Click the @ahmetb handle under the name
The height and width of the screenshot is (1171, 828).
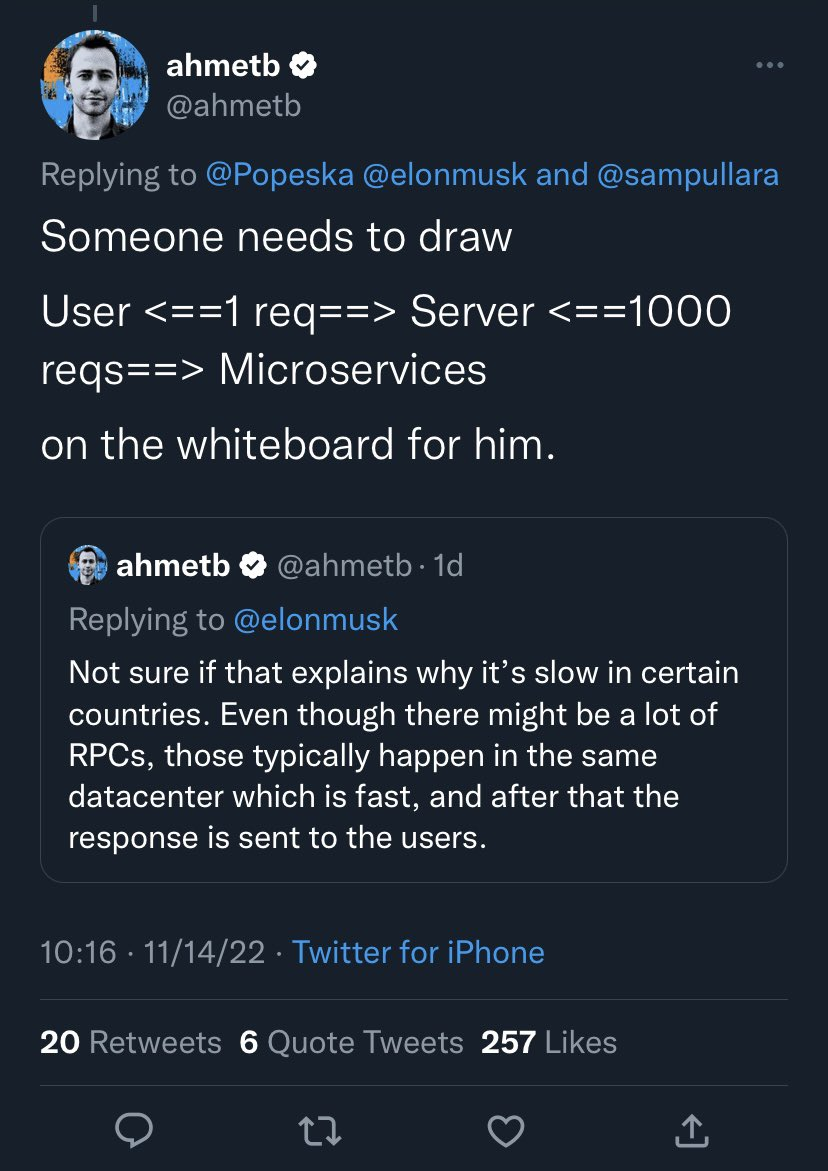pos(233,106)
